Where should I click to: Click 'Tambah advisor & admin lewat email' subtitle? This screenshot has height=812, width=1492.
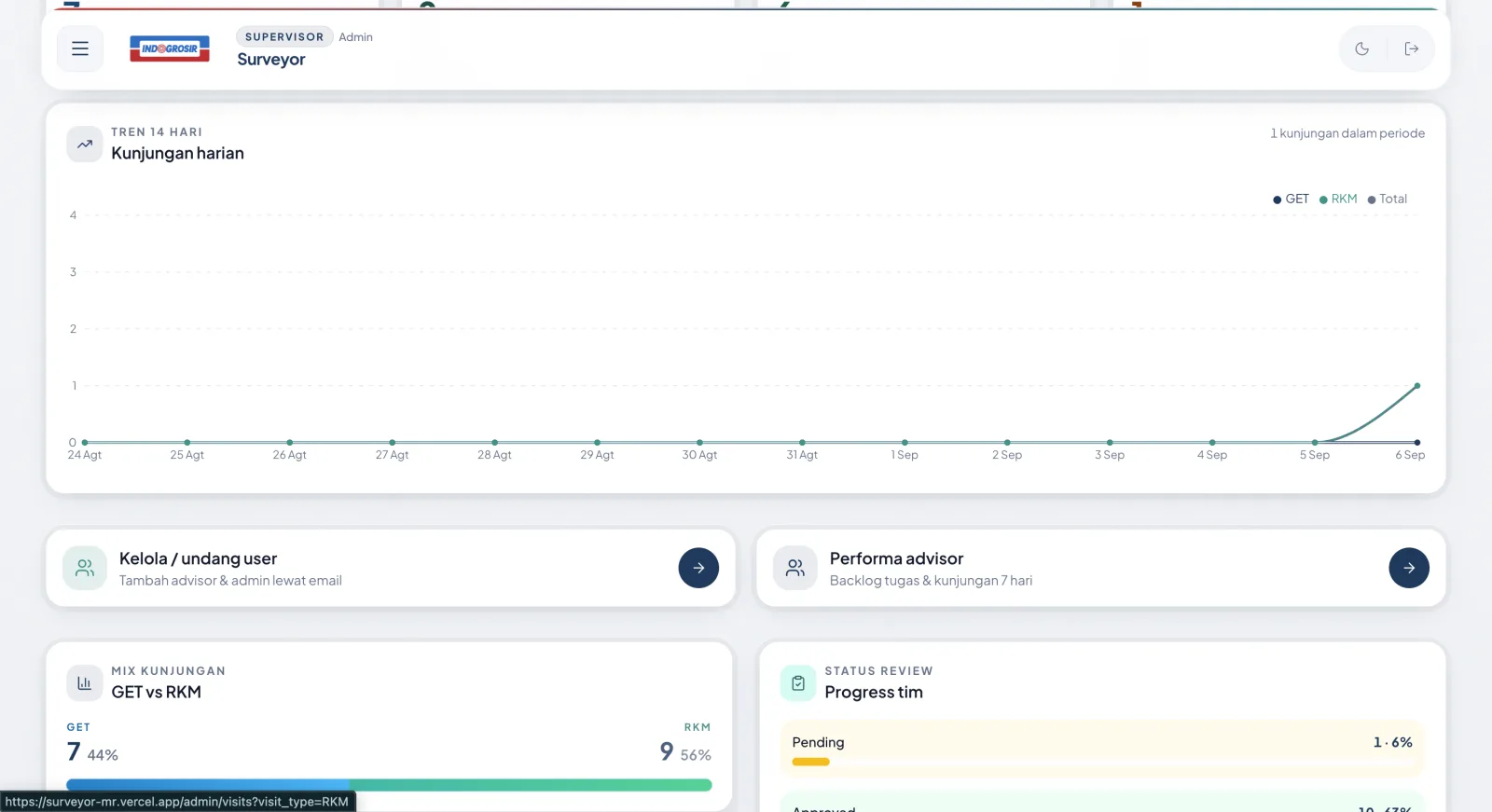tap(230, 581)
